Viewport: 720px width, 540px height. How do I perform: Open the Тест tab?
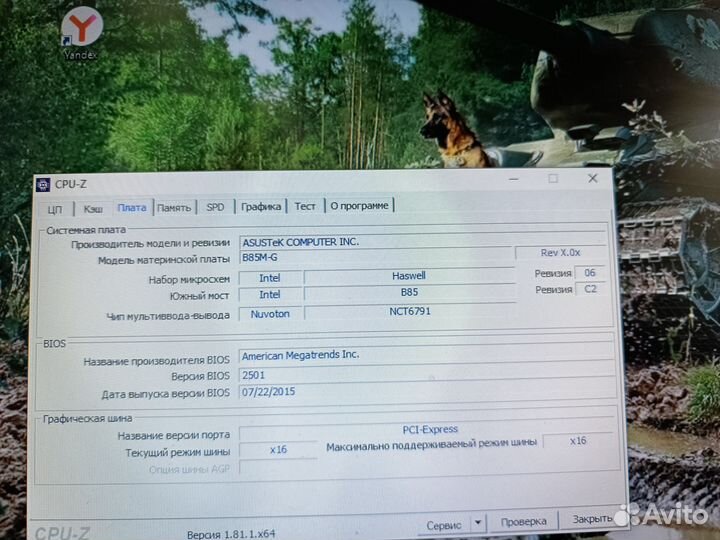coord(305,206)
